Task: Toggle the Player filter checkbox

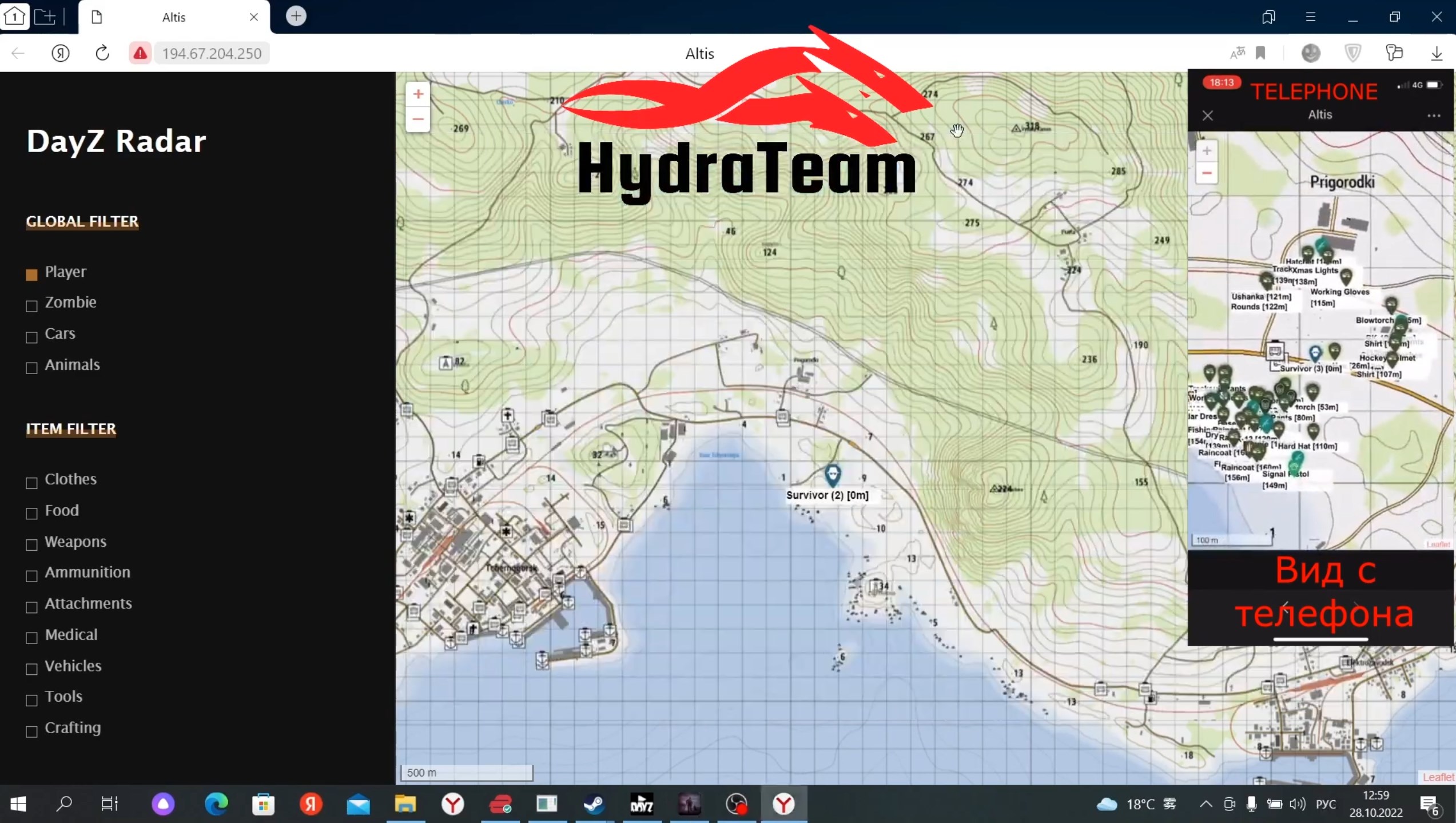Action: tap(32, 275)
